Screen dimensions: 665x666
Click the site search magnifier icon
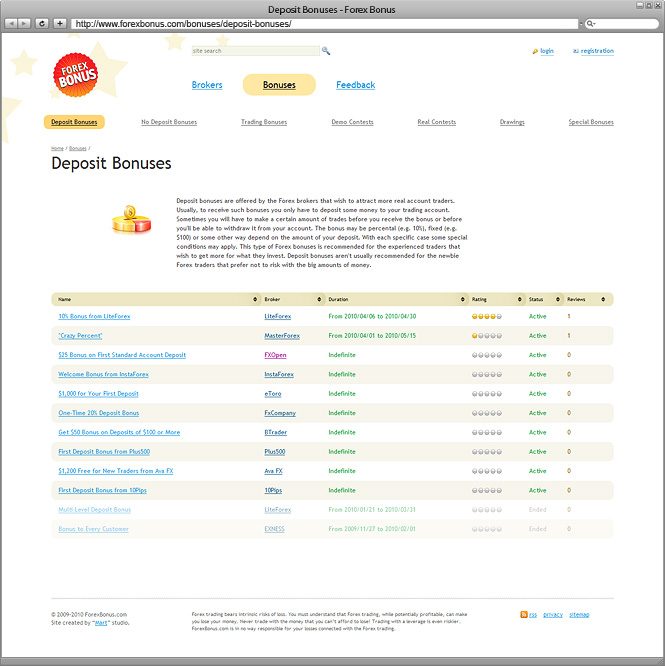[x=326, y=51]
